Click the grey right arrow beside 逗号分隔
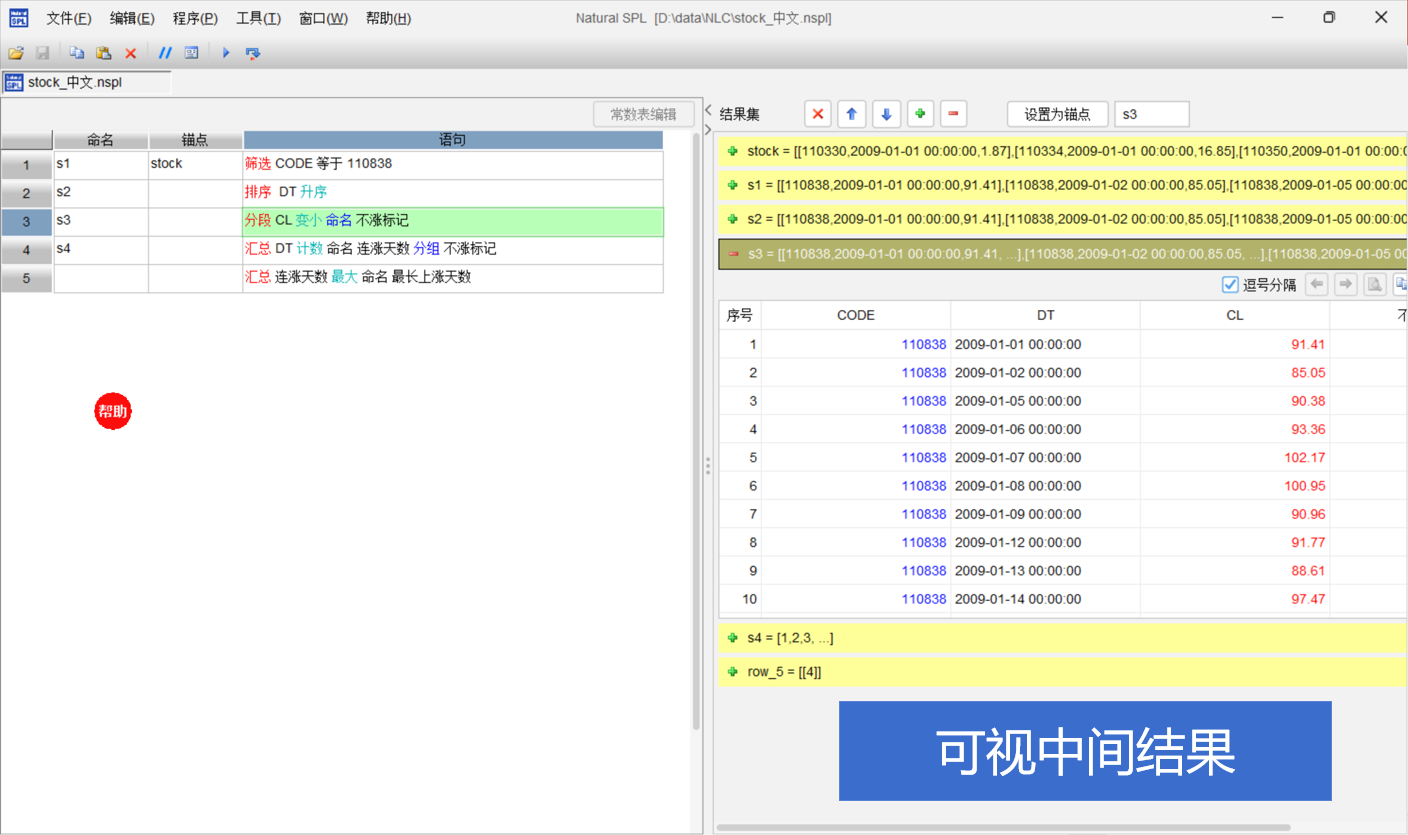 click(x=1346, y=285)
